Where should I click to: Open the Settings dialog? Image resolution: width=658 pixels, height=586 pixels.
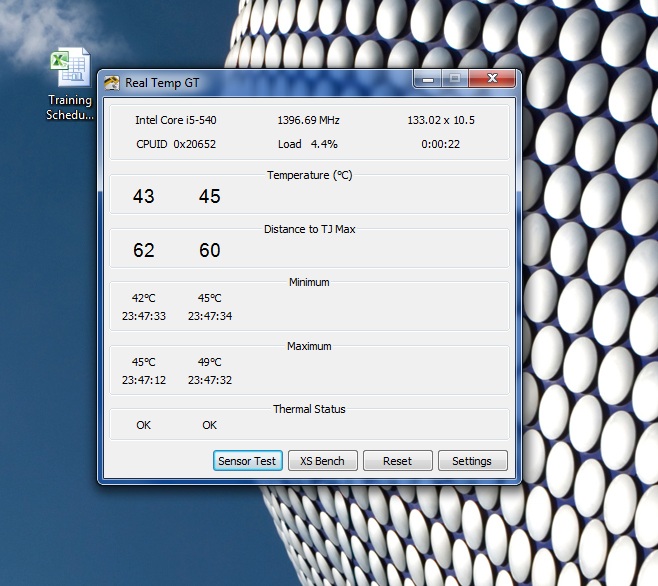tap(472, 461)
